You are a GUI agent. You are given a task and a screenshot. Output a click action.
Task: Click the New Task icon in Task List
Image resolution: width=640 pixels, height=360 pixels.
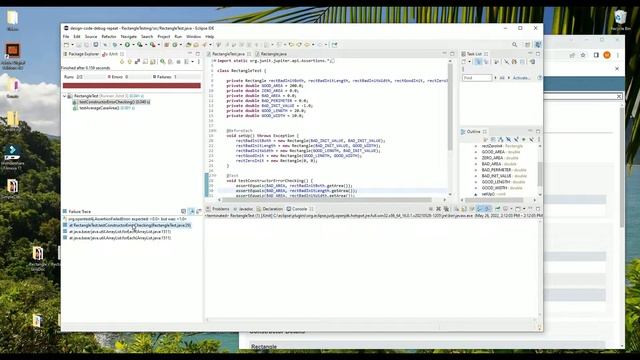[x=464, y=62]
